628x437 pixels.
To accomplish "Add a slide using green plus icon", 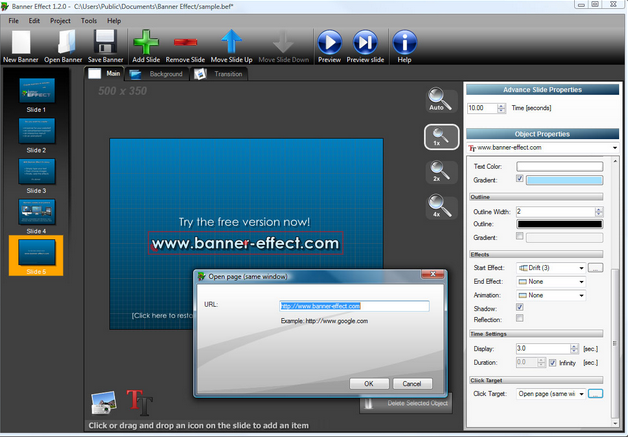I will pos(146,42).
